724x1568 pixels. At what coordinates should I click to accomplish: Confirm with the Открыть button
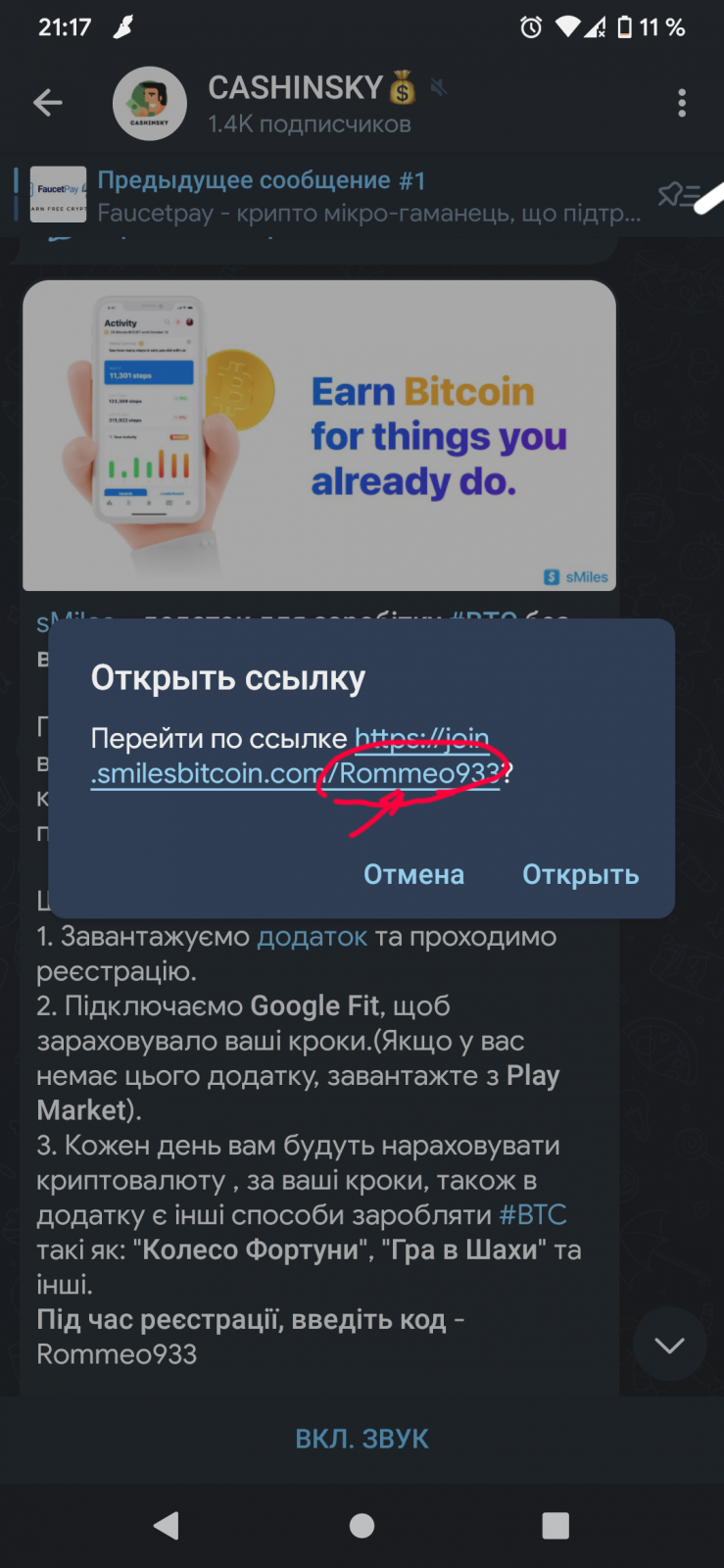coord(580,874)
